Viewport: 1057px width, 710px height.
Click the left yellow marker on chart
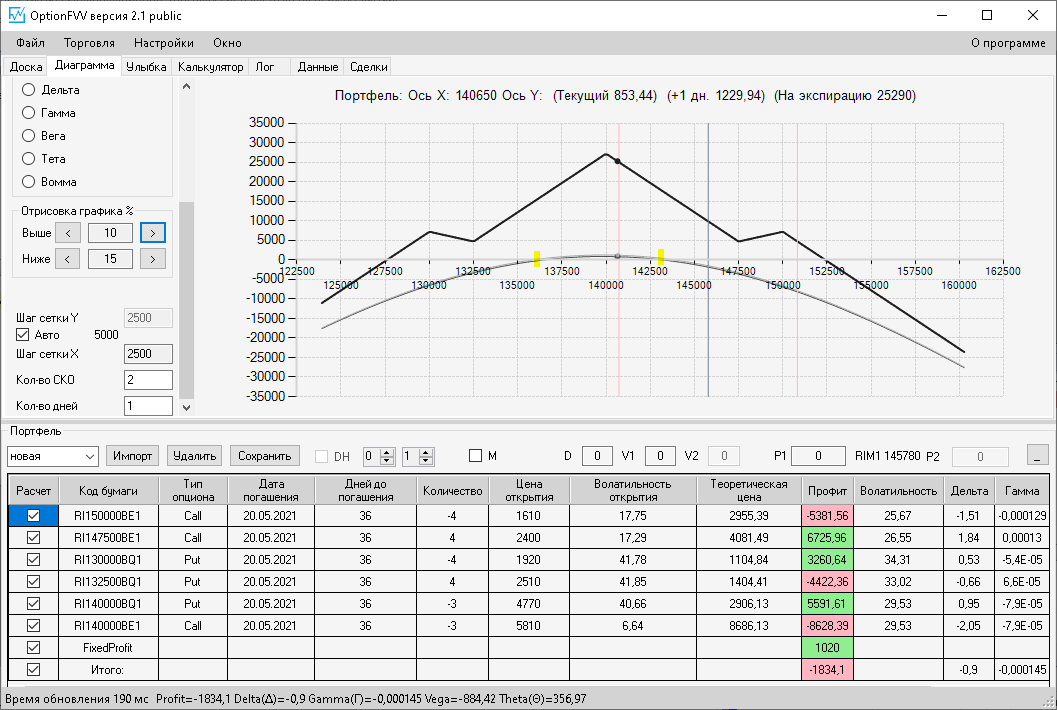[x=537, y=258]
